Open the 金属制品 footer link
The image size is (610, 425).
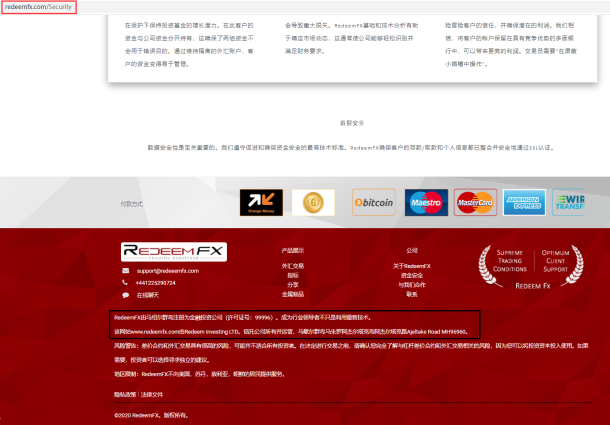click(x=293, y=294)
